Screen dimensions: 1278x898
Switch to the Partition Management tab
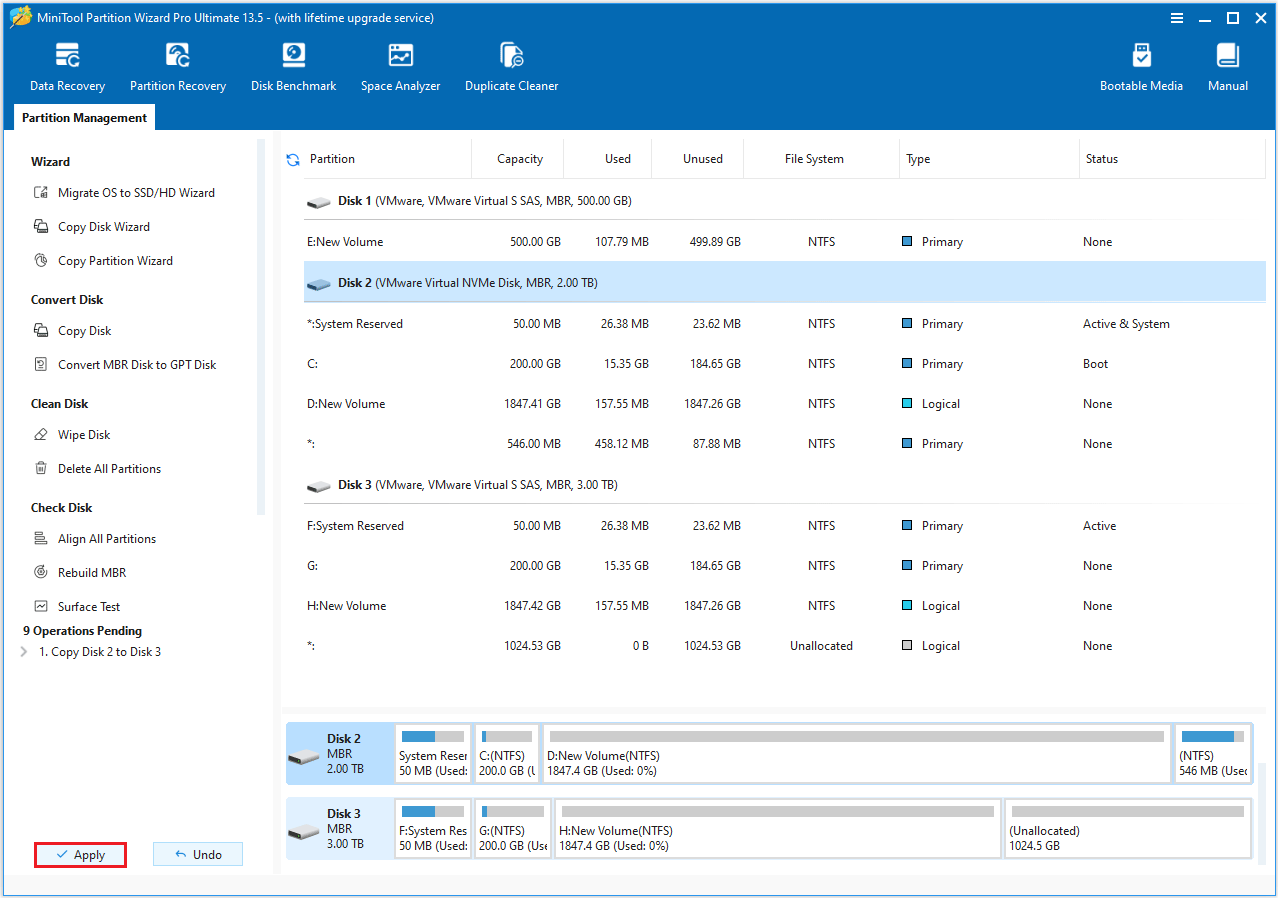84,117
